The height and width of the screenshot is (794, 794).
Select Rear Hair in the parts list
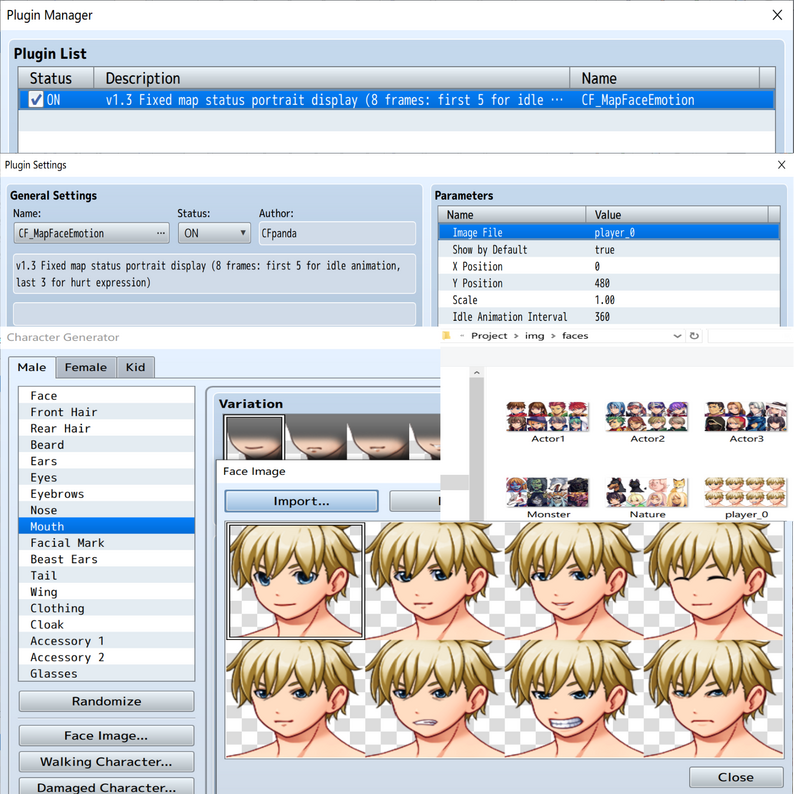(106, 428)
